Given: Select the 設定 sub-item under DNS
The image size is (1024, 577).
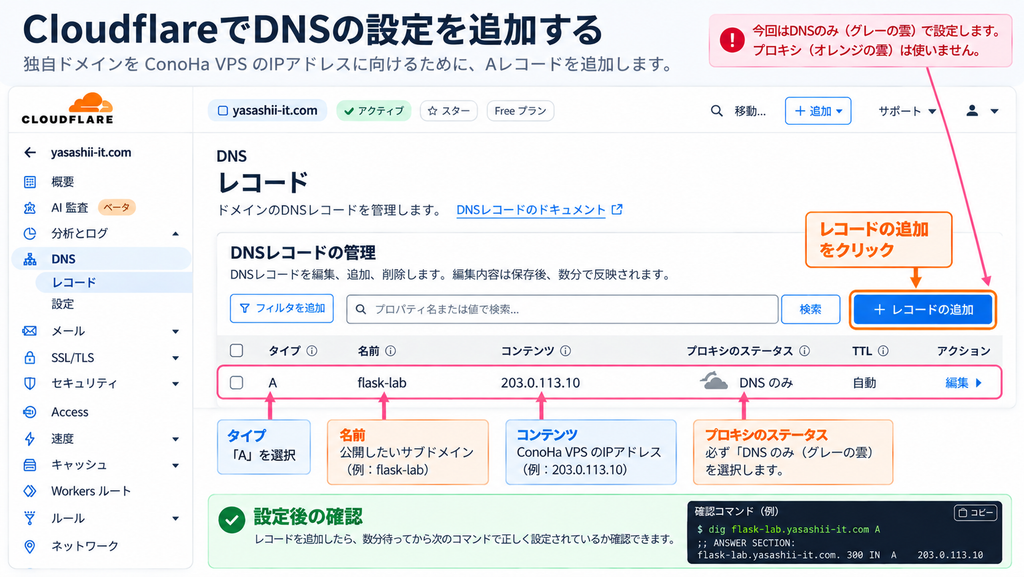Looking at the screenshot, I should 63,304.
